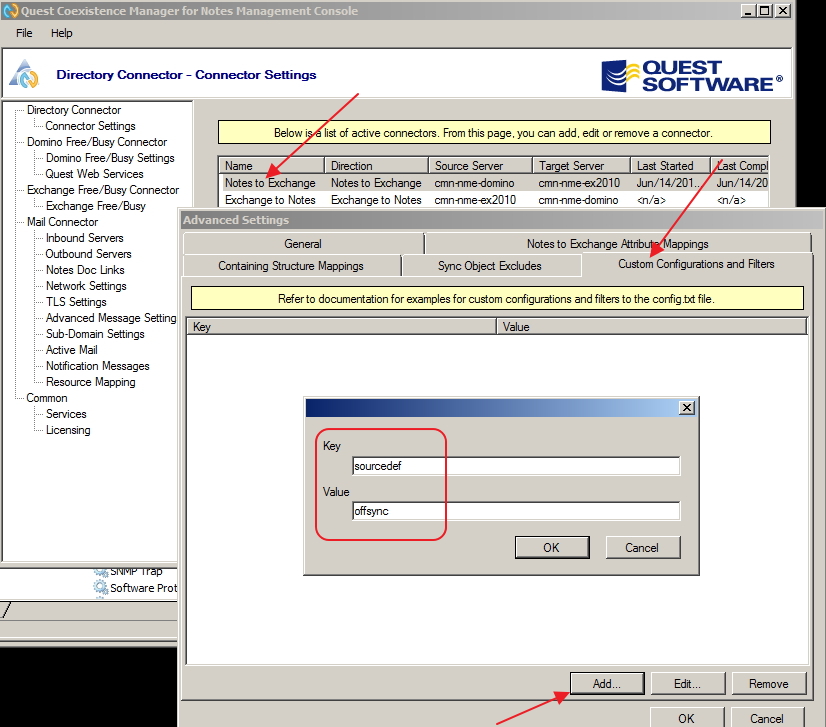This screenshot has height=727, width=826.
Task: Select the Notes to Exchange connector row
Action: pos(493,183)
